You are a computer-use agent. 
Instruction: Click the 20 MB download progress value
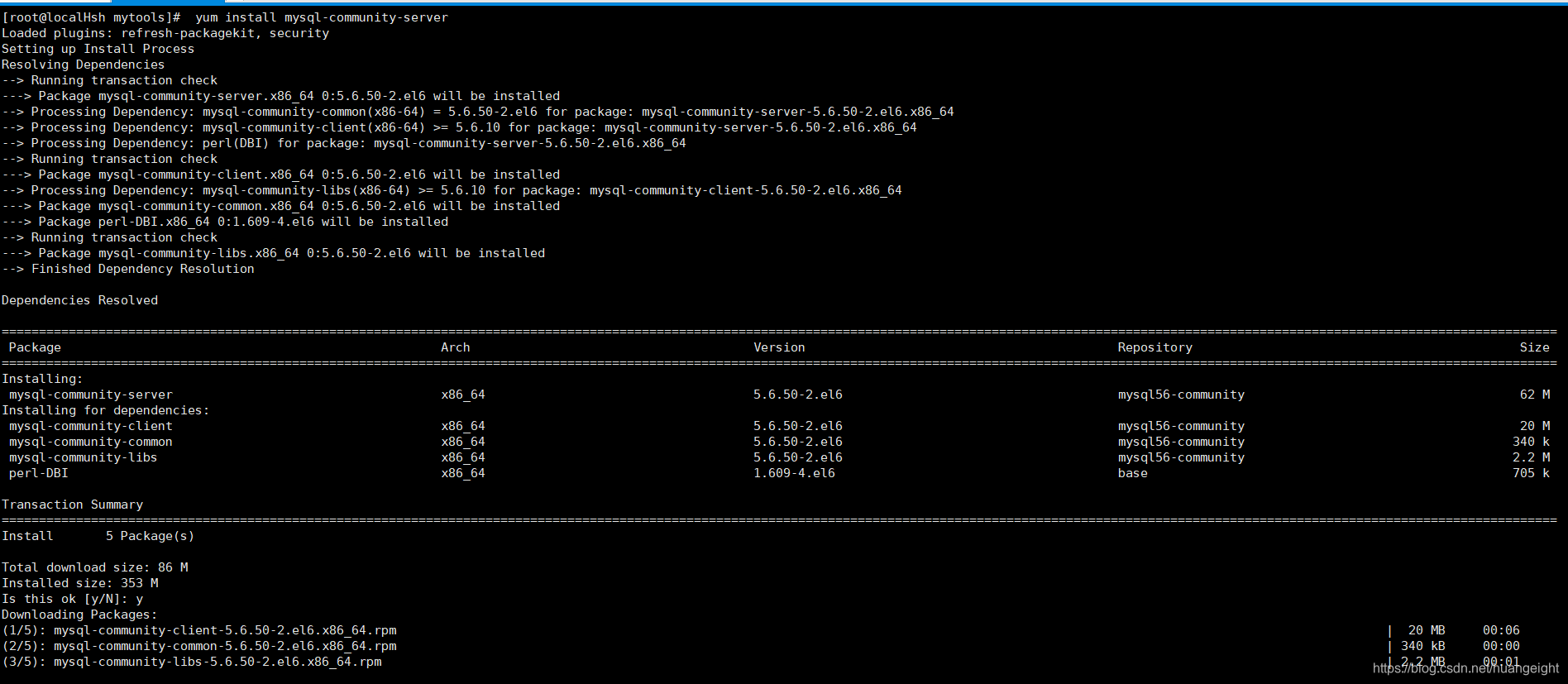click(1427, 630)
